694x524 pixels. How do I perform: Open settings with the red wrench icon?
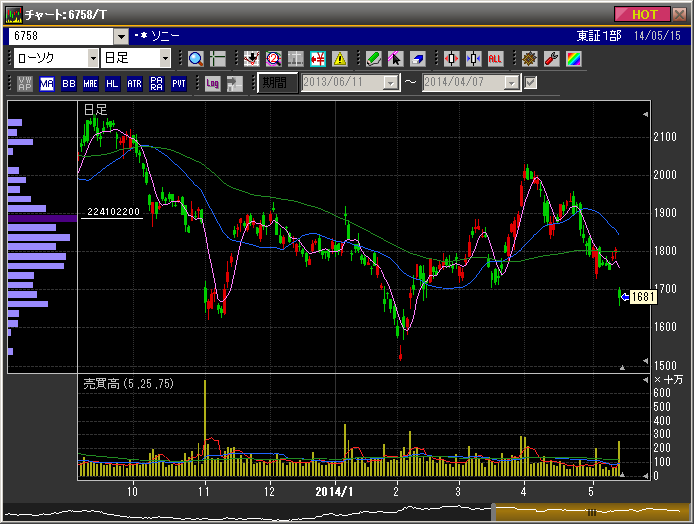coord(550,58)
